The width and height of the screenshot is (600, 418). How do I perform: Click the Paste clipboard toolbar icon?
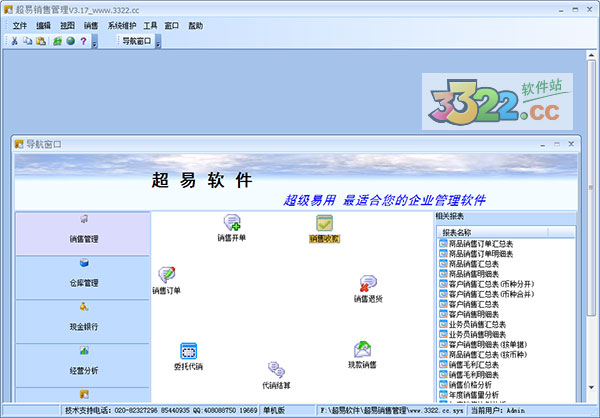click(41, 41)
